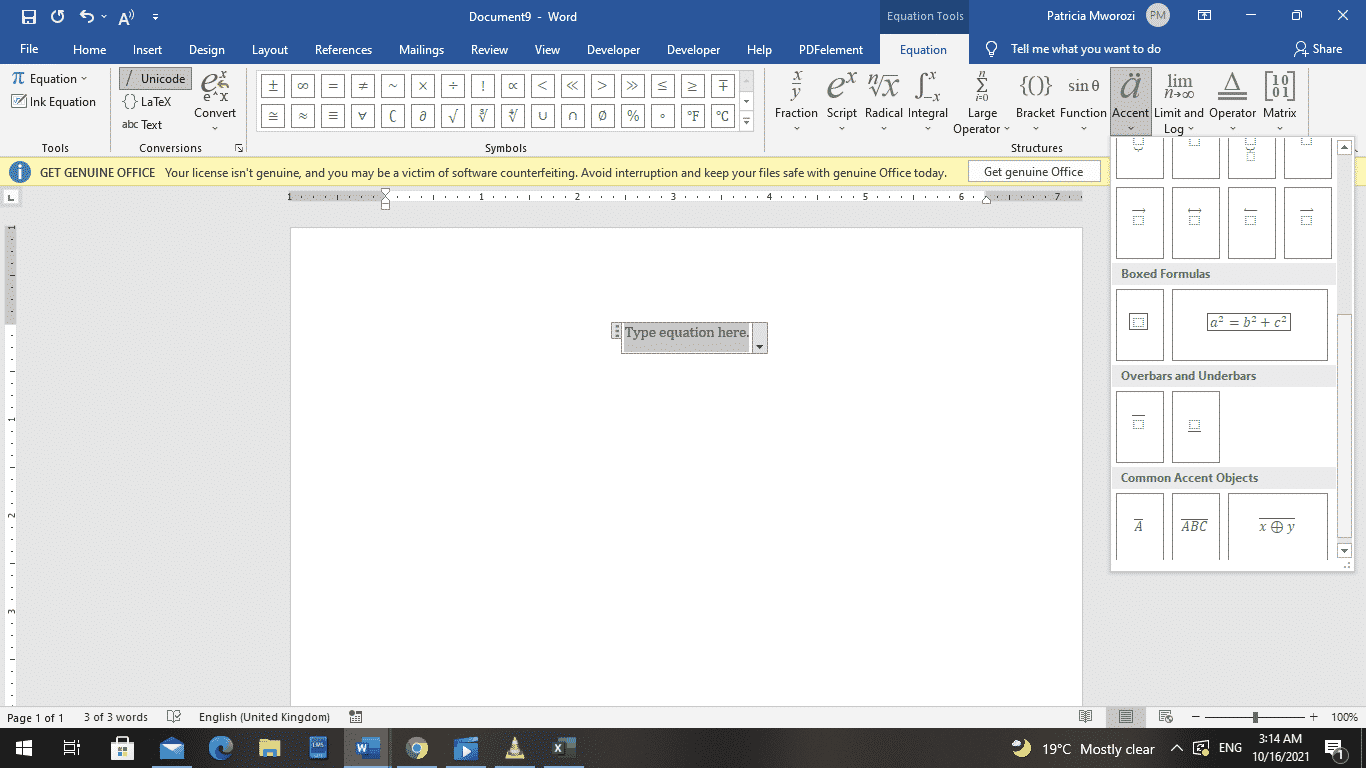
Task: Insert the ABC overbar accent object
Action: click(x=1196, y=526)
